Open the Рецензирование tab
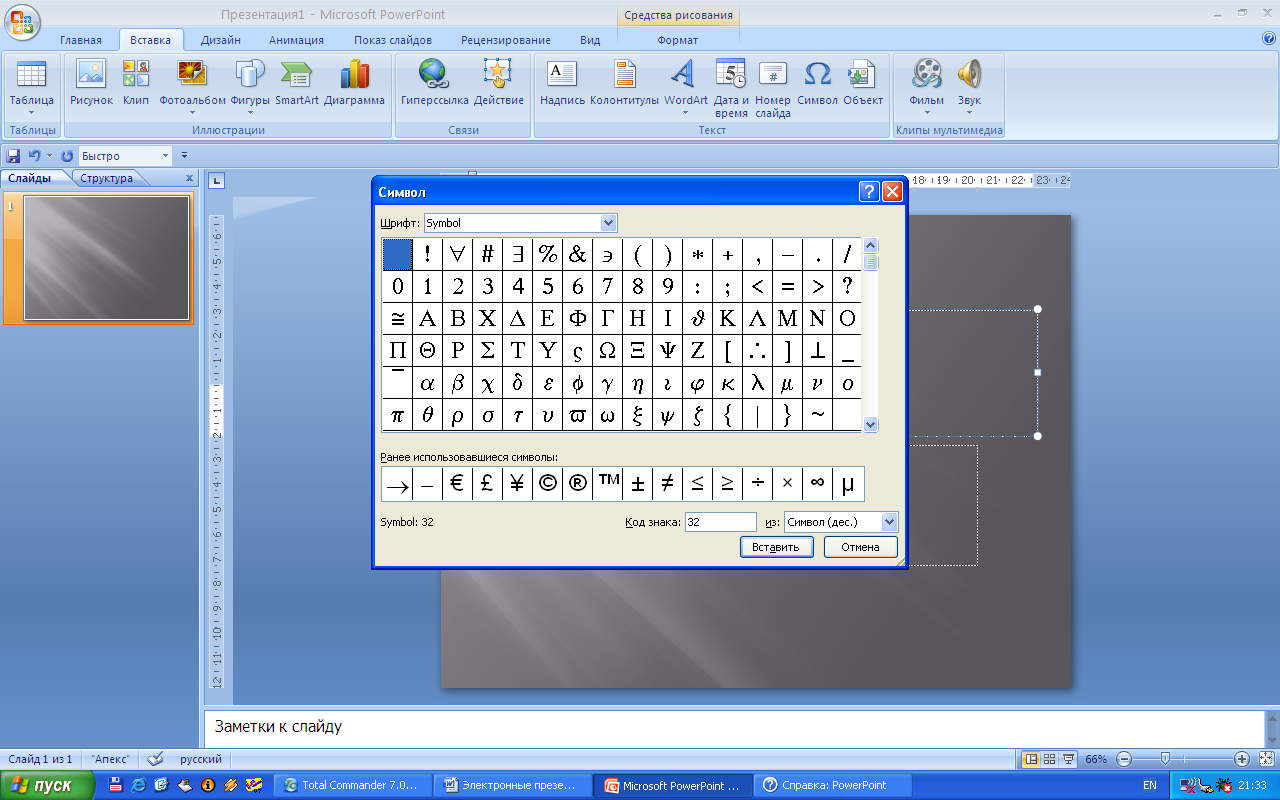The image size is (1280, 800). point(506,40)
